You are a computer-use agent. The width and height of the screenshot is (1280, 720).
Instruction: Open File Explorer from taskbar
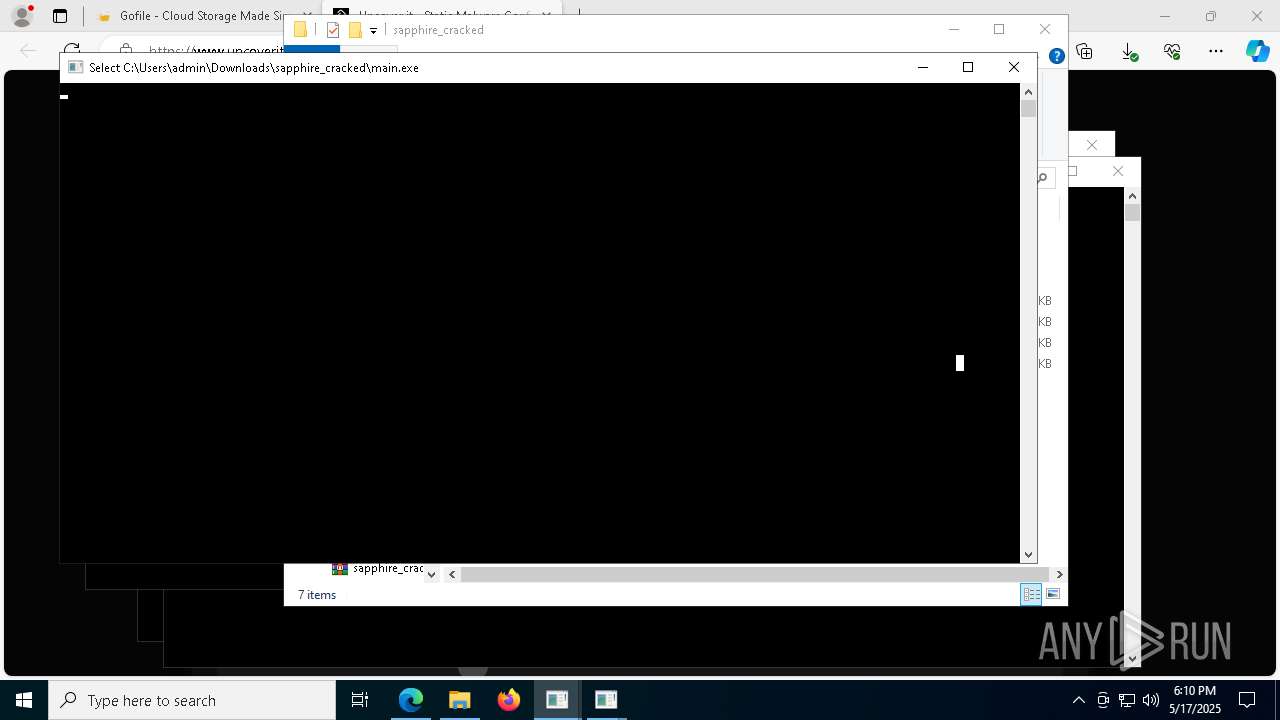point(459,700)
